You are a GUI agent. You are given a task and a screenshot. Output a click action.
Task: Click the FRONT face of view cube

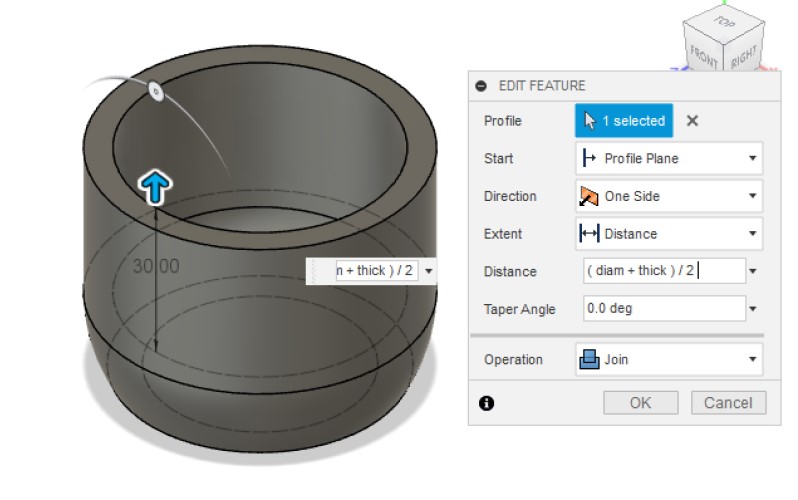click(704, 56)
